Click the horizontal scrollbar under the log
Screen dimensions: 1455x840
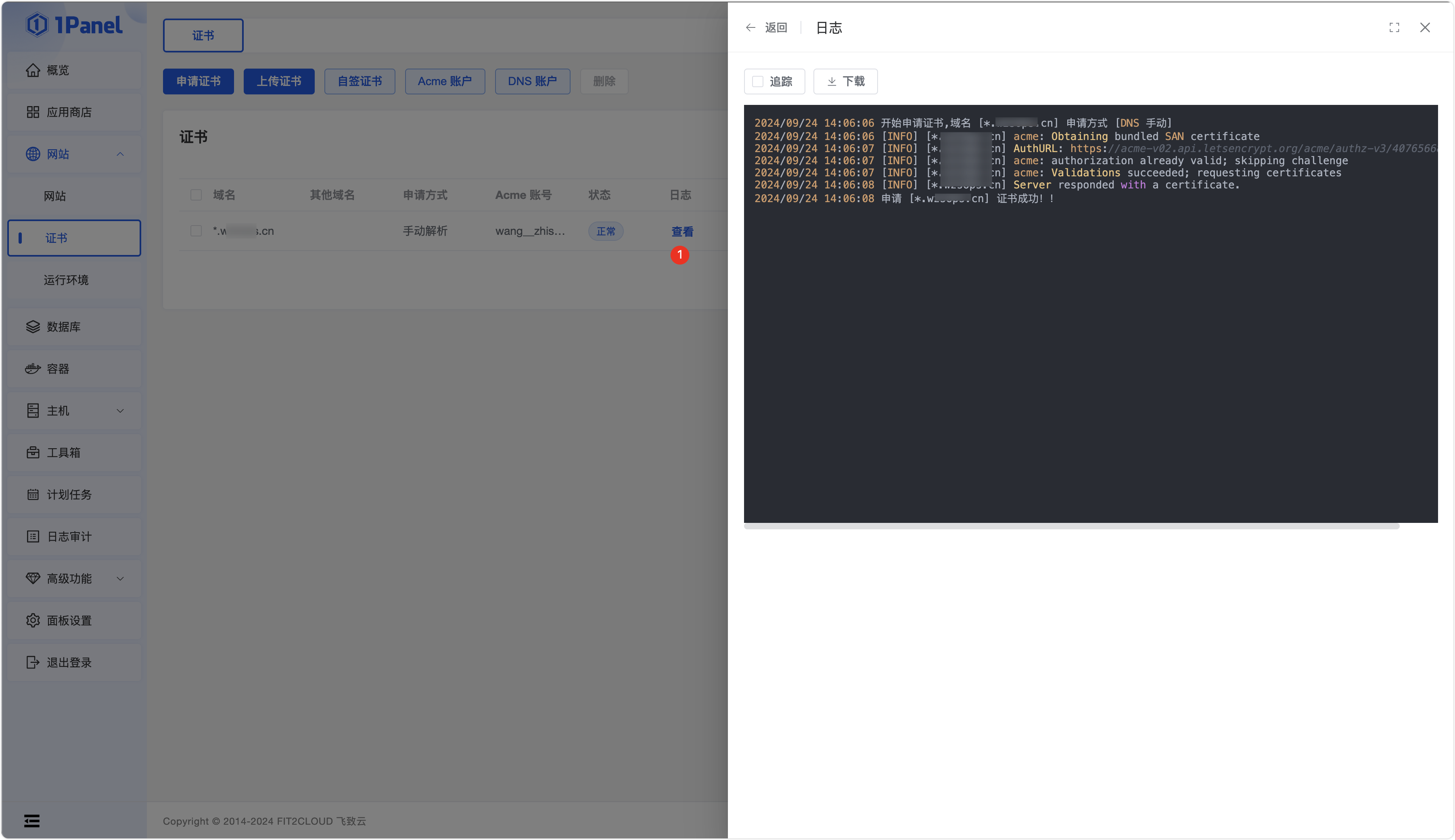pyautogui.click(x=1071, y=526)
